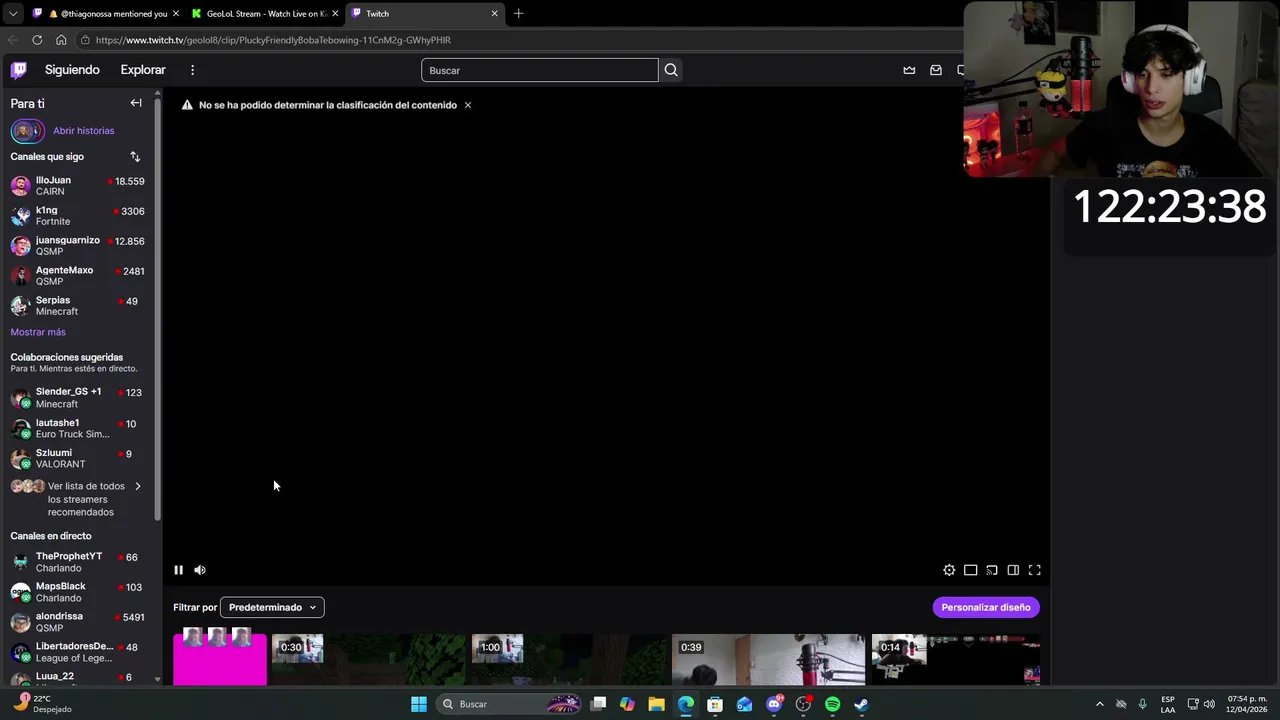The height and width of the screenshot is (720, 1280).
Task: Select the 1:00 clip thumbnail
Action: pos(568,659)
